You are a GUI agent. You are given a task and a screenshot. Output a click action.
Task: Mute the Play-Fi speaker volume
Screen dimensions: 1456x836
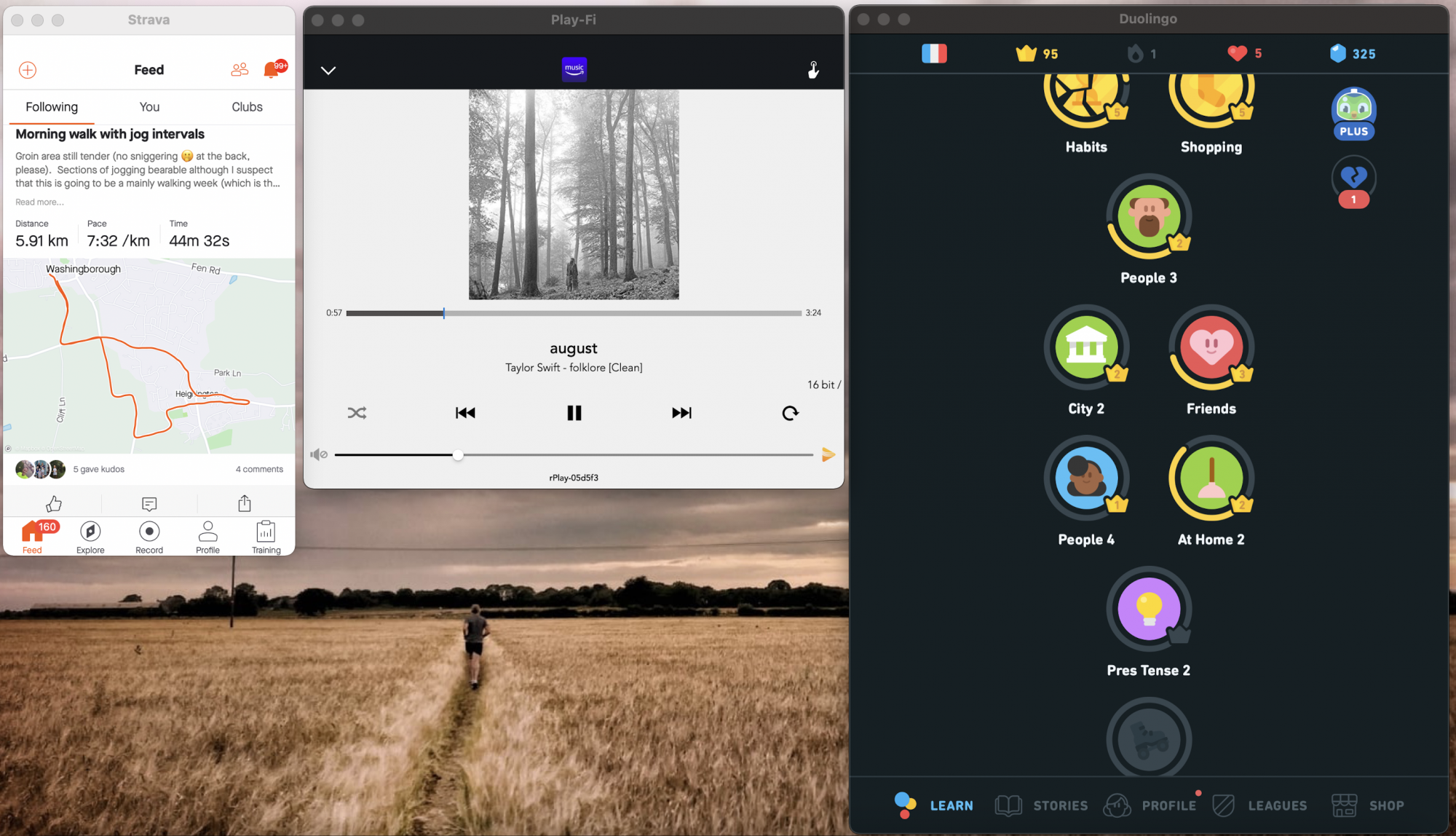[318, 454]
